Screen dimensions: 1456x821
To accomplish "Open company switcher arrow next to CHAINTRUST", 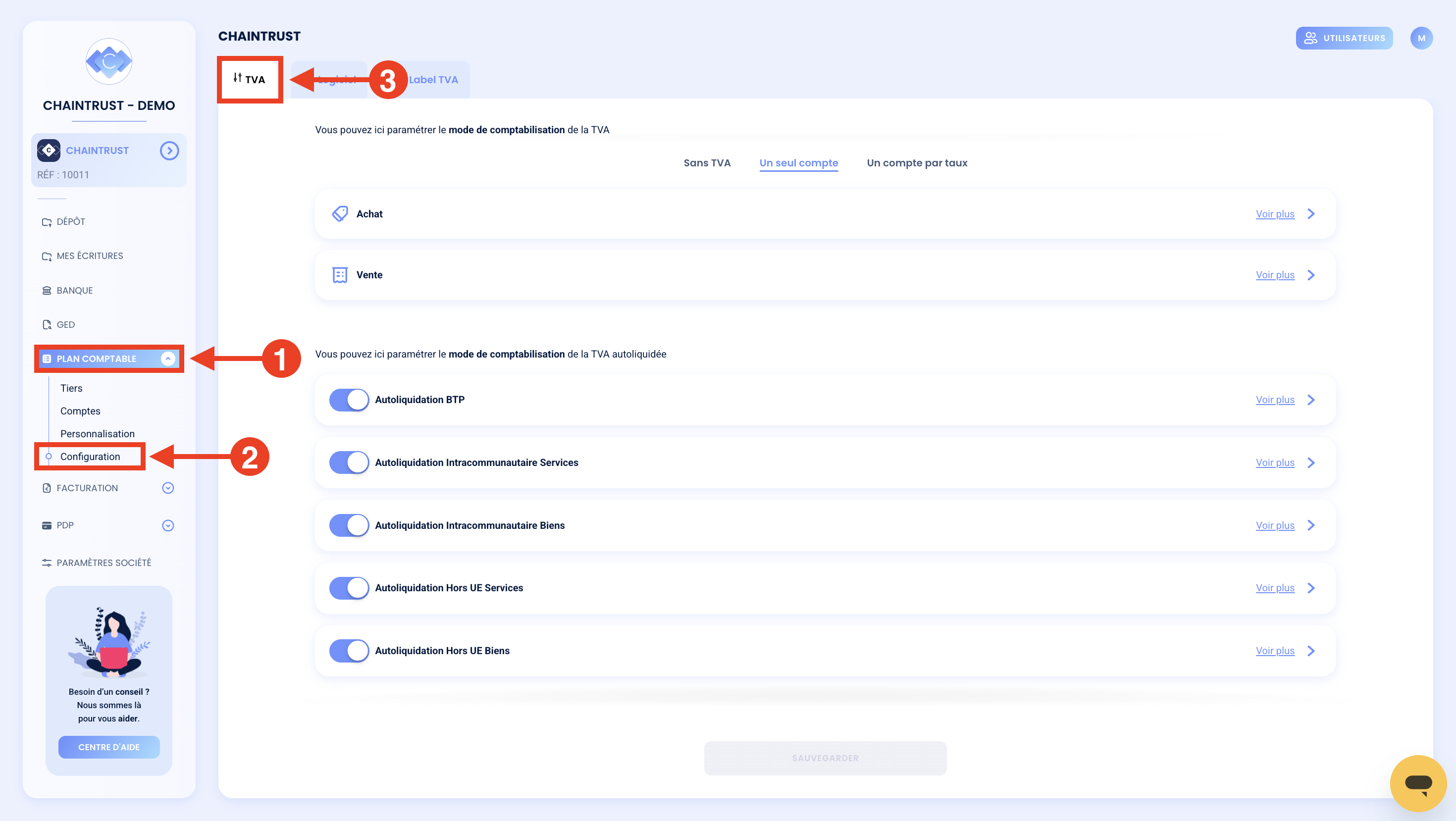I will (169, 151).
